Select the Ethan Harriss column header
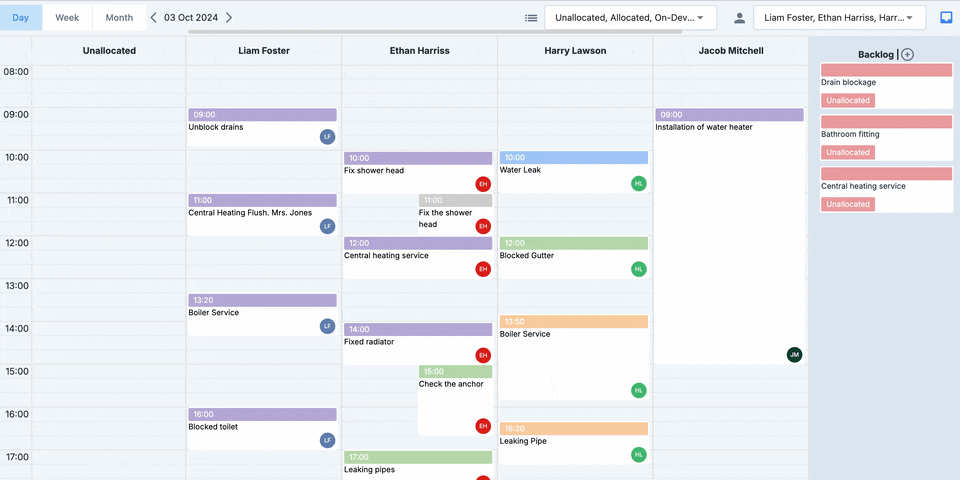 (x=419, y=51)
